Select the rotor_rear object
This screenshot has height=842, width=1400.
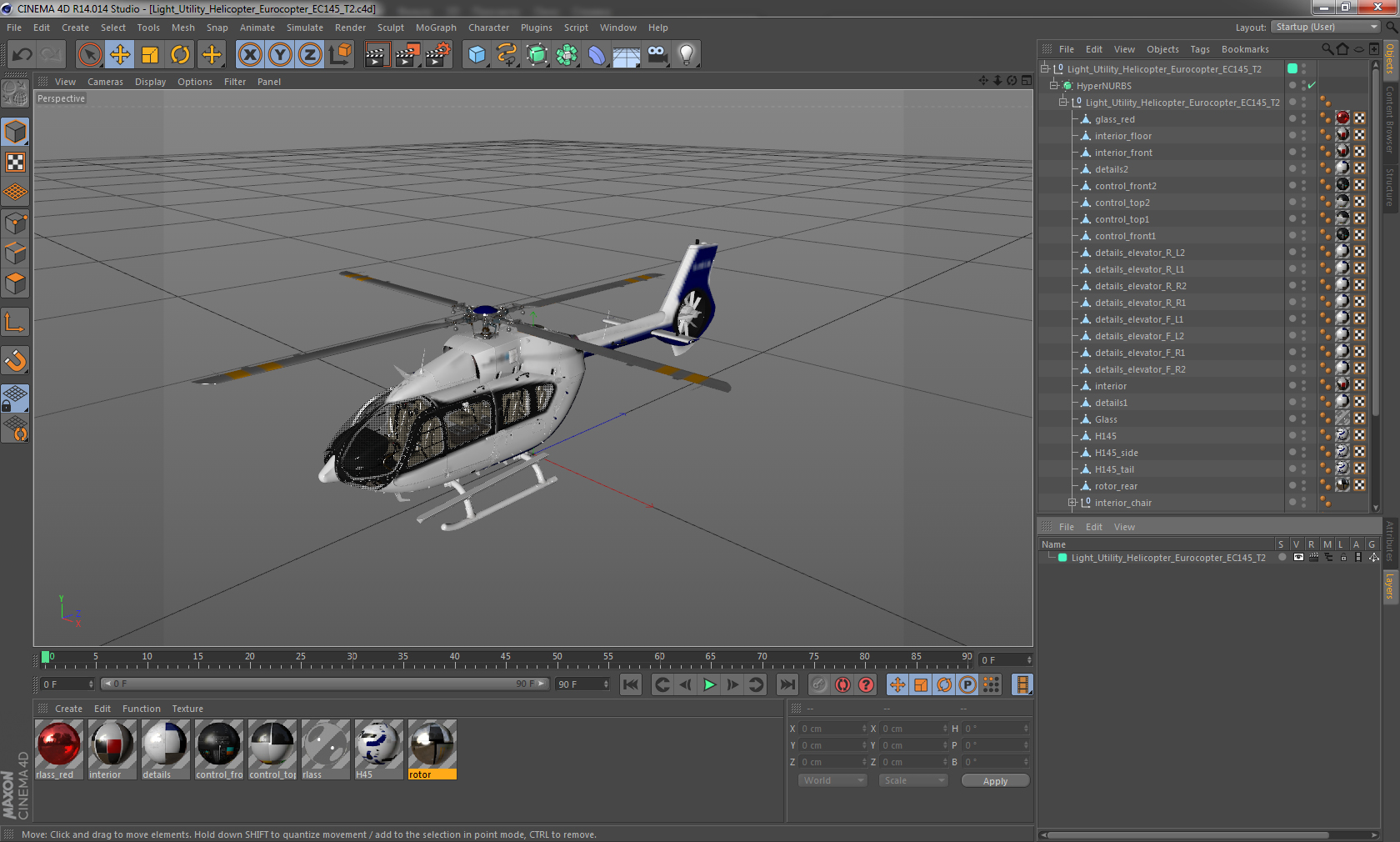(x=1116, y=486)
